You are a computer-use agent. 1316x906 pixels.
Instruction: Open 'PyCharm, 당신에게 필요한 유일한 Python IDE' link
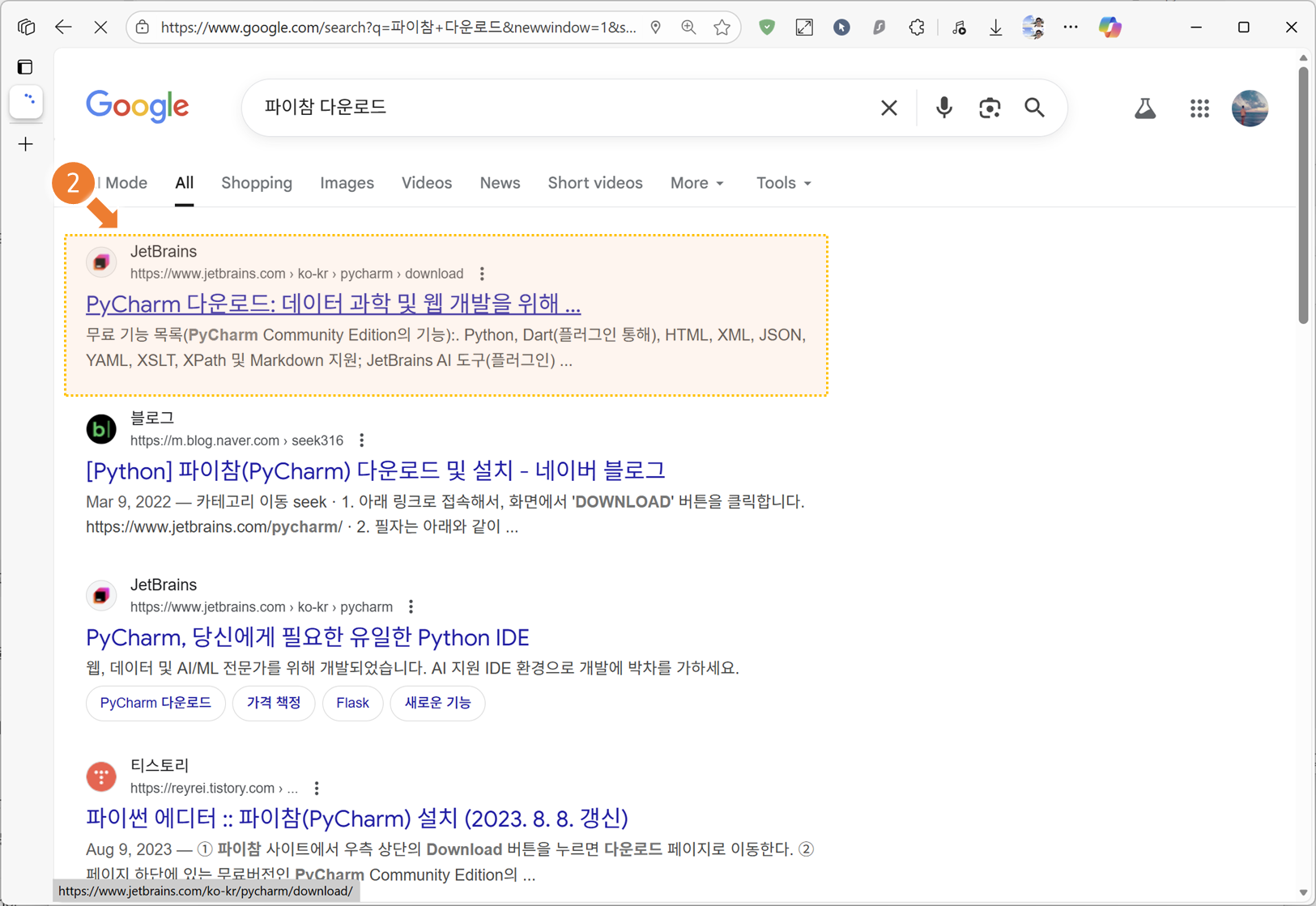307,637
